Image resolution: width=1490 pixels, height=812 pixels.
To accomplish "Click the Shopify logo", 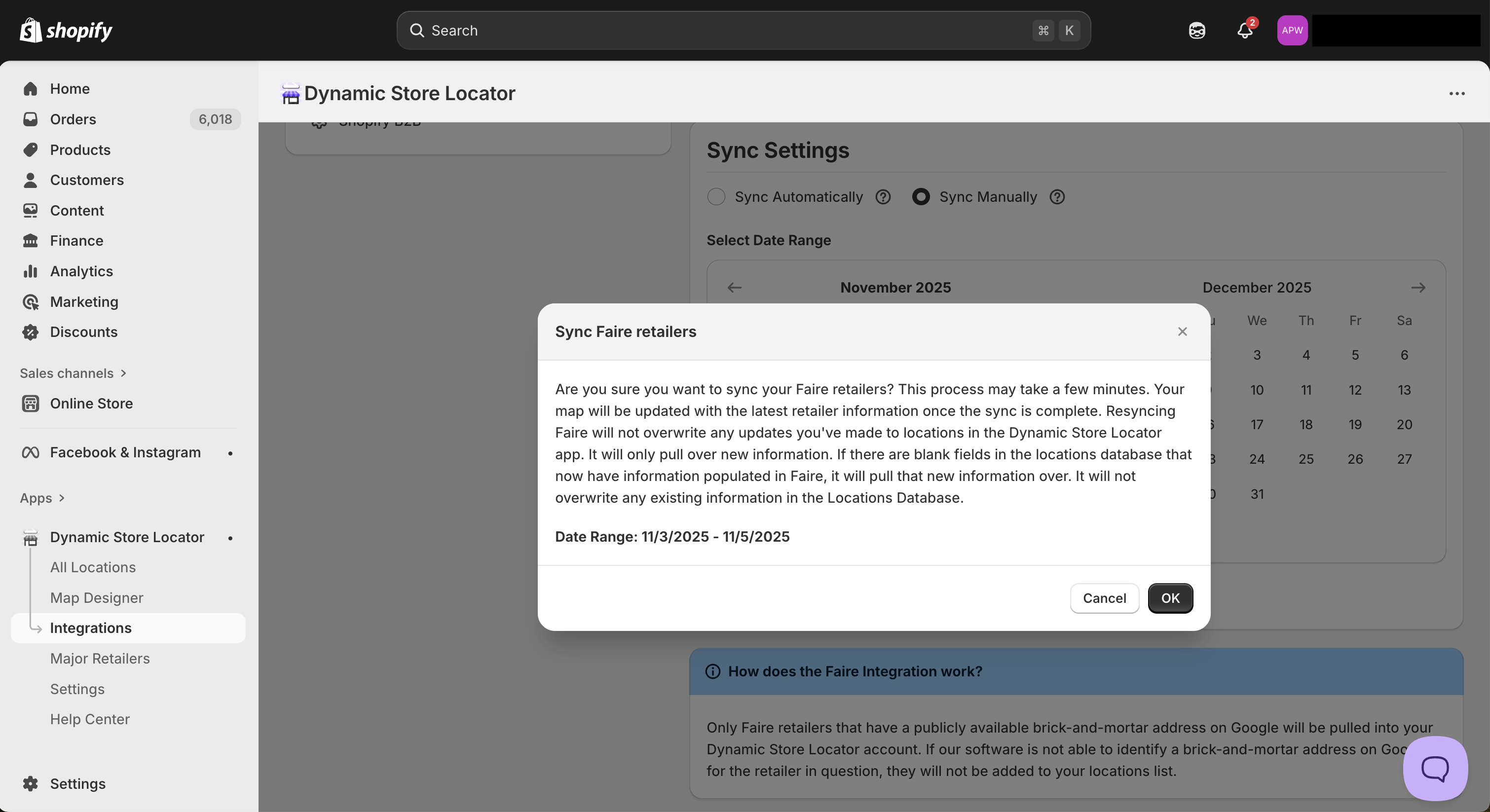I will tap(66, 30).
